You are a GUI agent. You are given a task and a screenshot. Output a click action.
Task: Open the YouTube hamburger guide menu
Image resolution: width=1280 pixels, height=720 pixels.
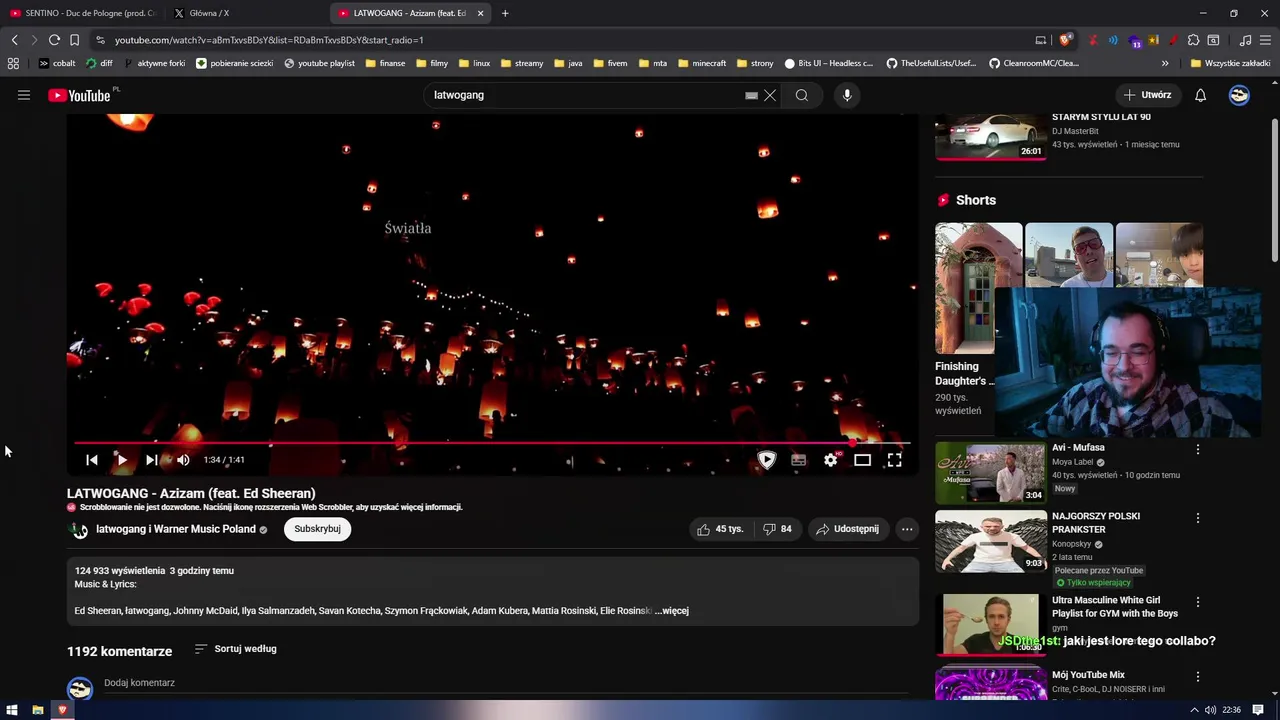coord(24,95)
